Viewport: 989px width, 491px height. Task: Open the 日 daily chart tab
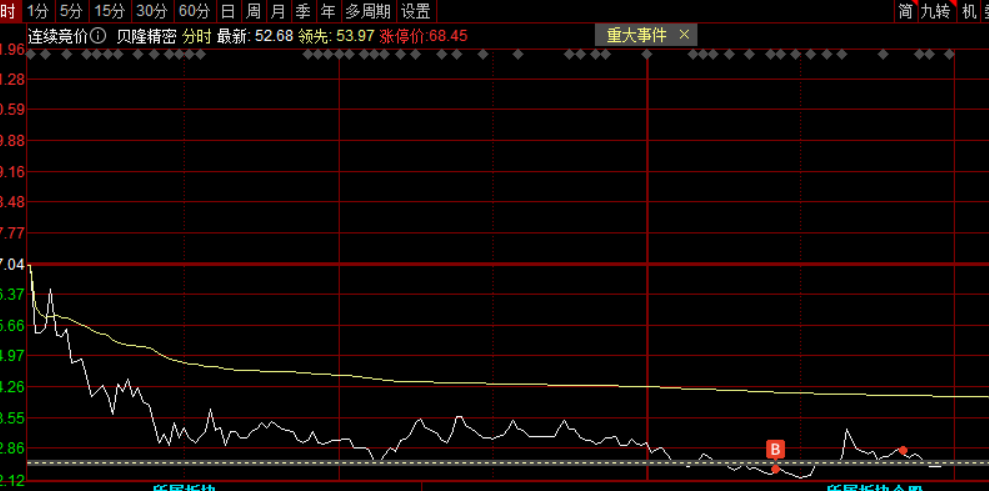coord(228,11)
